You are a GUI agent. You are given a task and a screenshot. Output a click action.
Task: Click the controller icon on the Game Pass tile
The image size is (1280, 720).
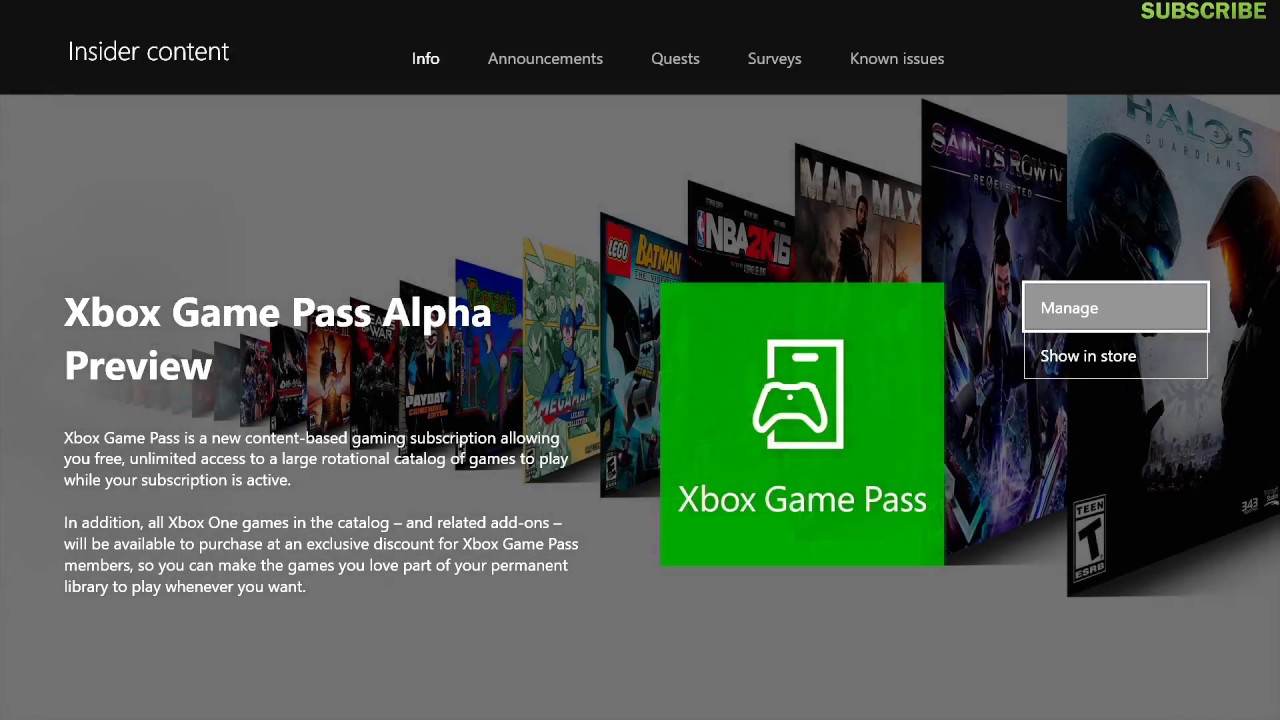(798, 394)
